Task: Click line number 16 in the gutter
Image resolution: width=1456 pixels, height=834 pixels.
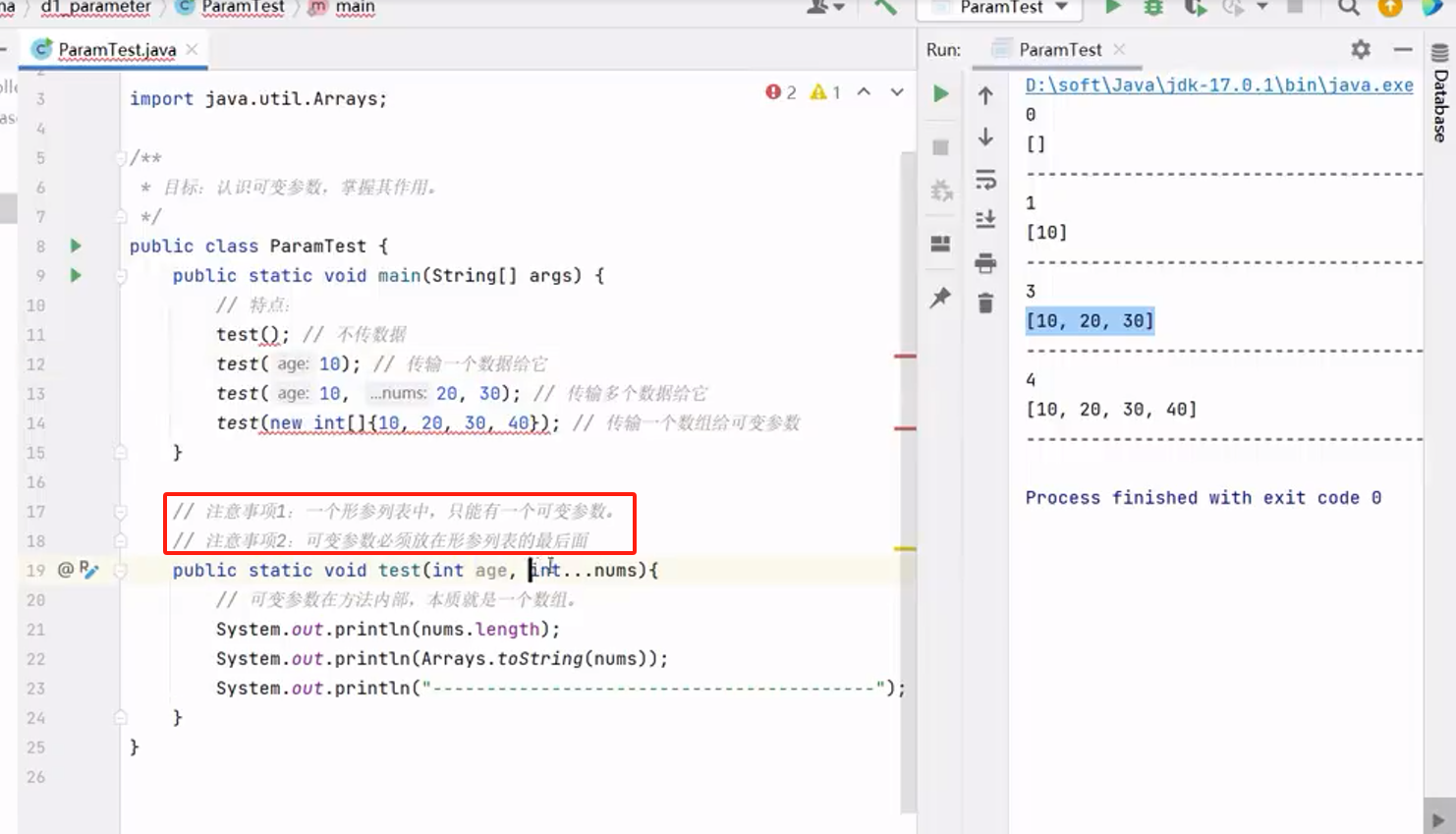Action: (x=35, y=481)
